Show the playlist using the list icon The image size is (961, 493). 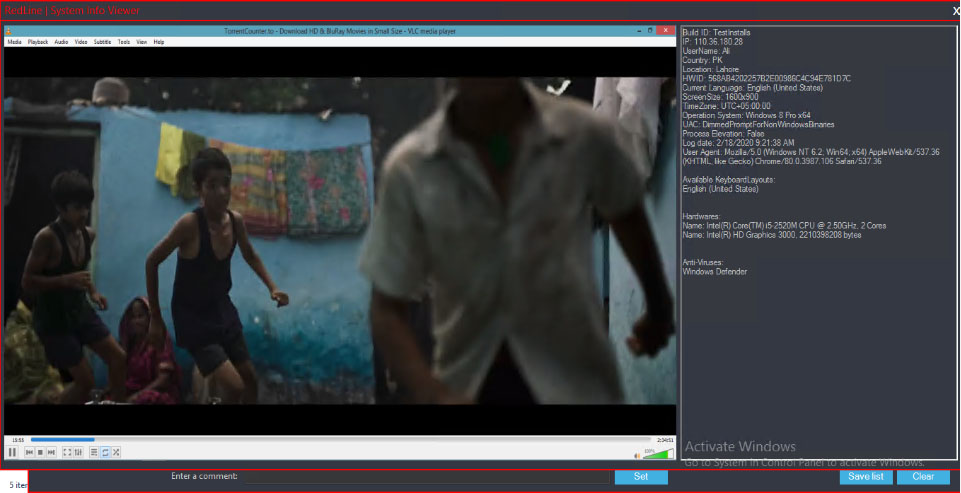point(94,453)
